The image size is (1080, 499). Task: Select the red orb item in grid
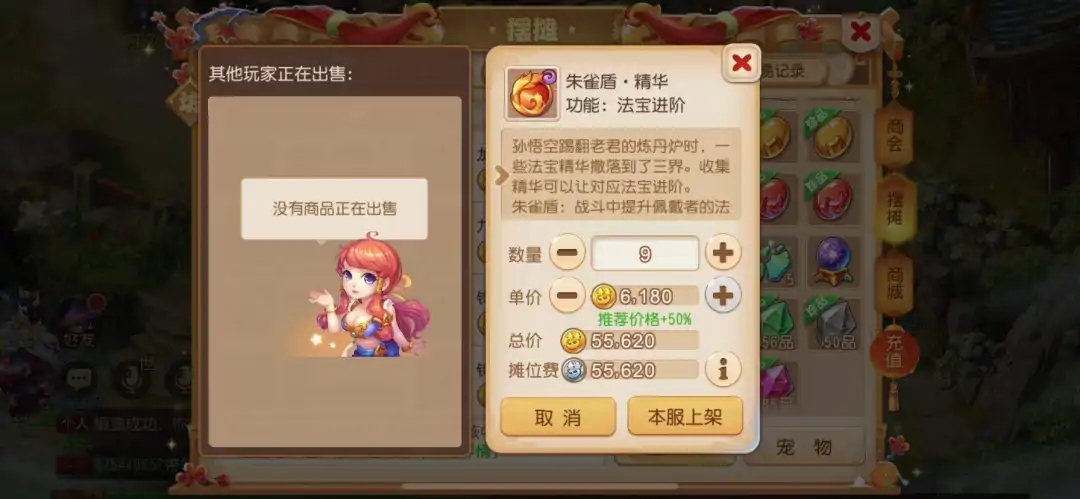(x=832, y=199)
